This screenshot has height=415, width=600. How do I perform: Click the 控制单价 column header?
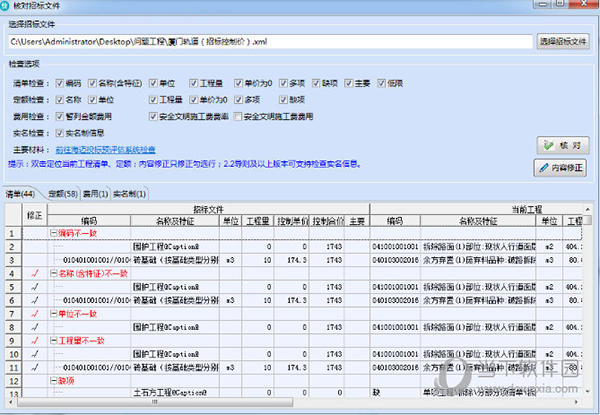[292, 221]
